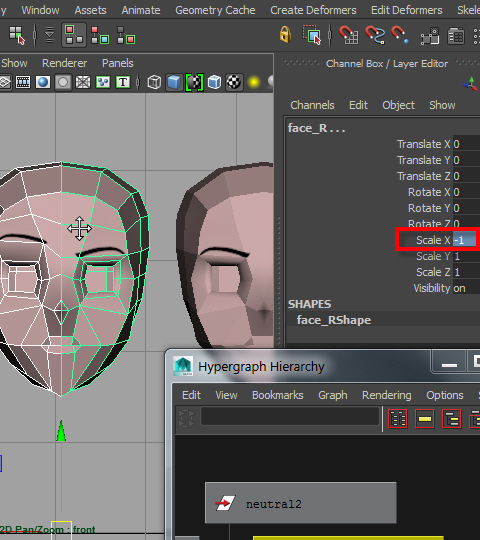Click the light blue shaded cube viewport icon
Image resolution: width=480 pixels, height=540 pixels.
tap(214, 82)
